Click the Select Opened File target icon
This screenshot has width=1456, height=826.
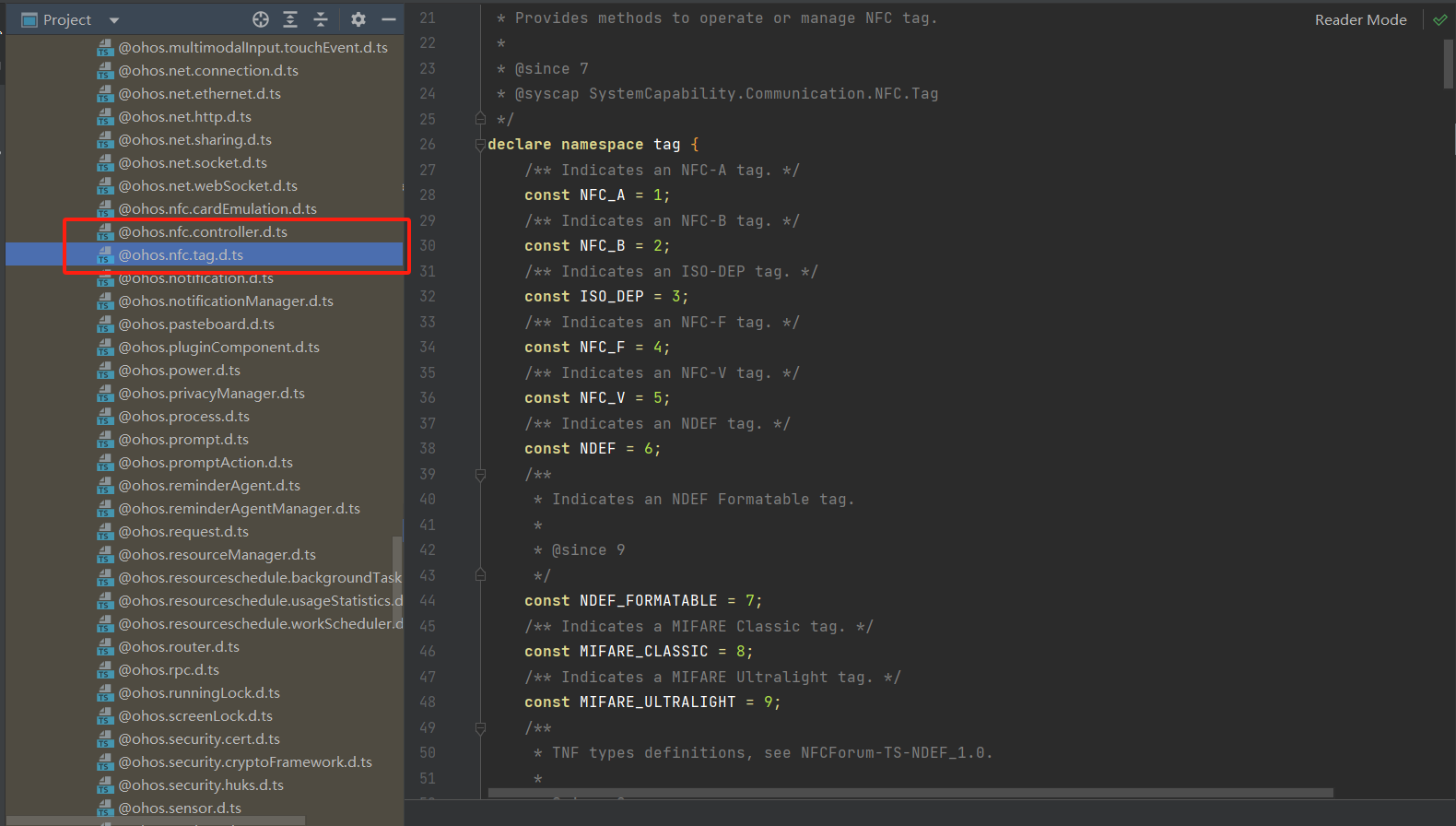point(261,19)
